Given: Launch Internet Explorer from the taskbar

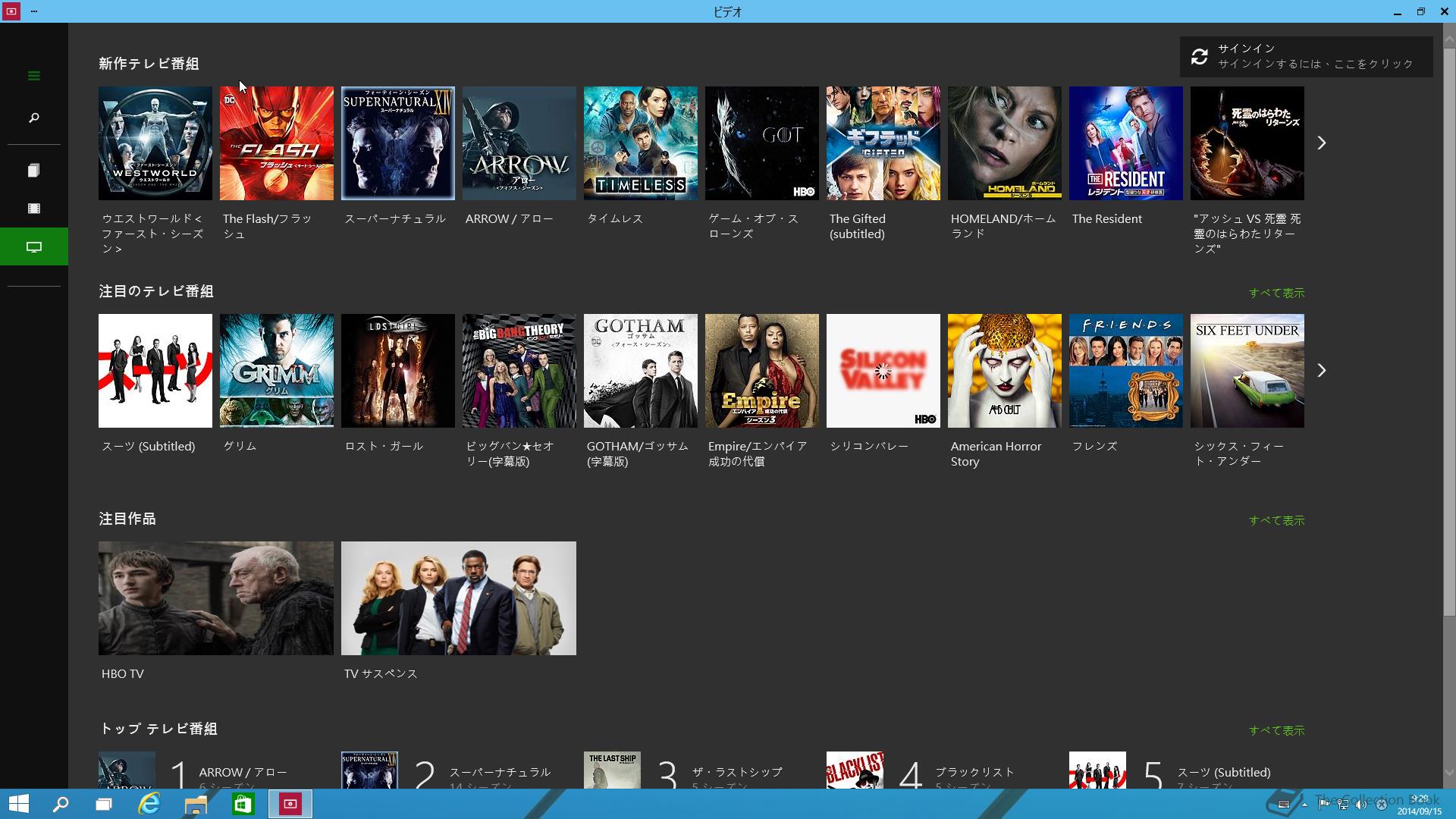Looking at the screenshot, I should tap(149, 804).
